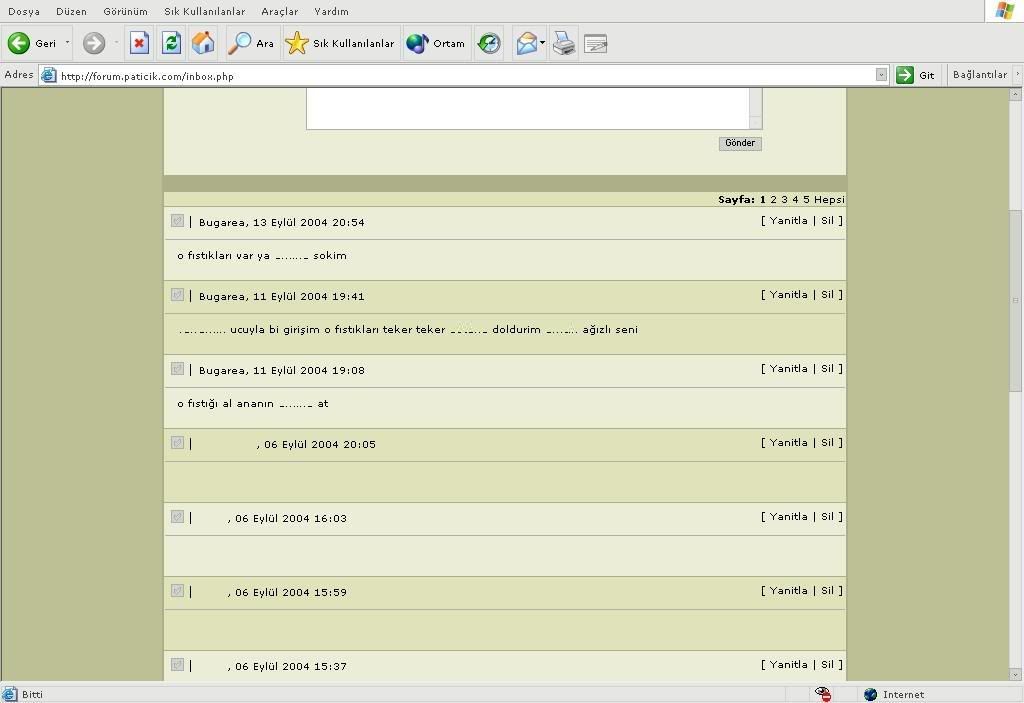This screenshot has width=1024, height=703.
Task: Go to home page icon
Action: tap(203, 43)
